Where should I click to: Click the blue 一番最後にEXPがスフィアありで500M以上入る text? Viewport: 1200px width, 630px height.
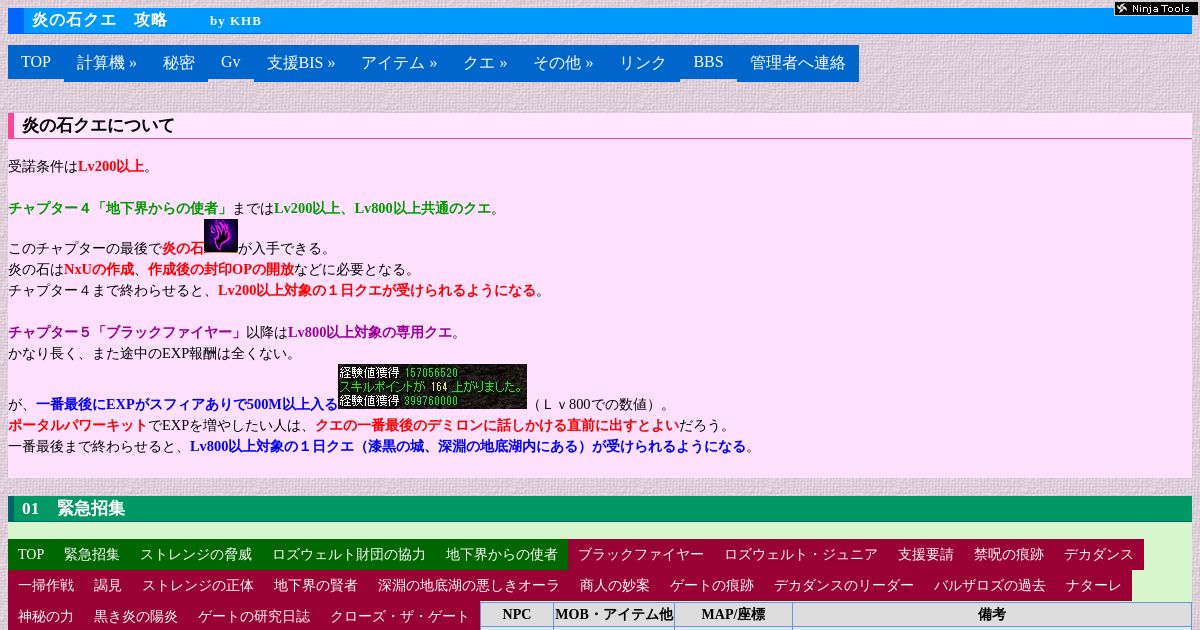point(187,405)
